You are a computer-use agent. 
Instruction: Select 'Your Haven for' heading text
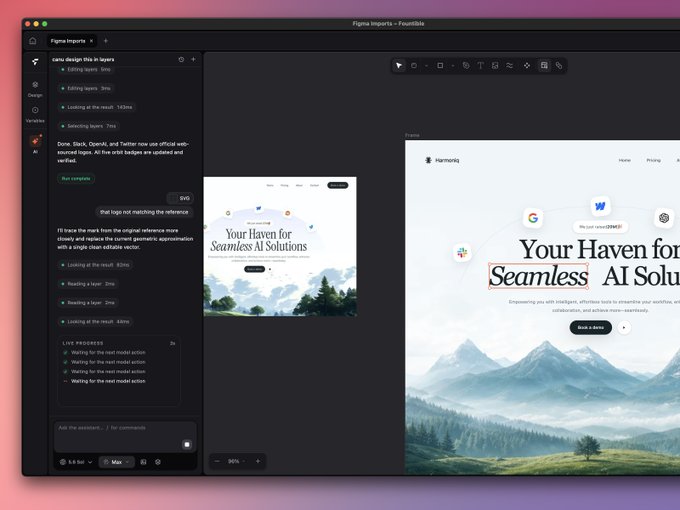click(600, 249)
